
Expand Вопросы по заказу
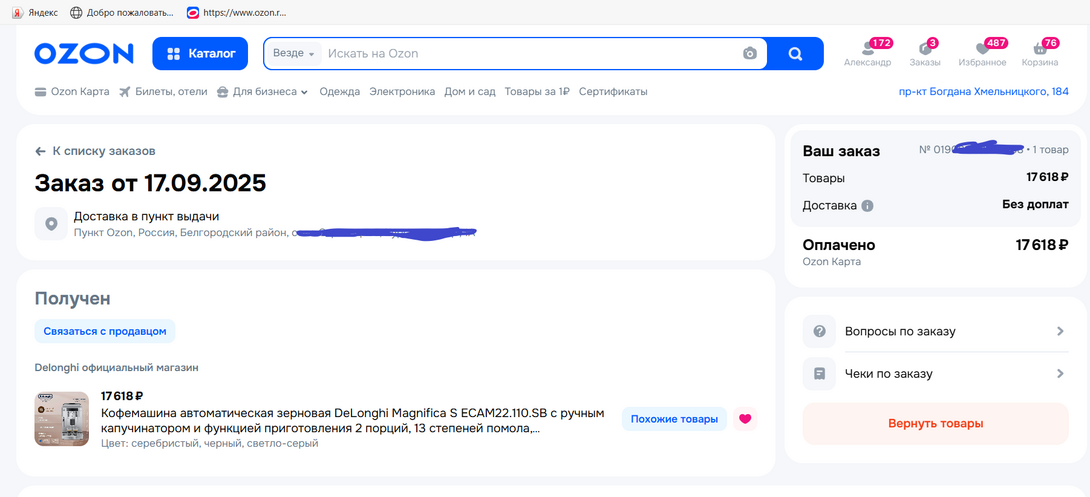935,331
